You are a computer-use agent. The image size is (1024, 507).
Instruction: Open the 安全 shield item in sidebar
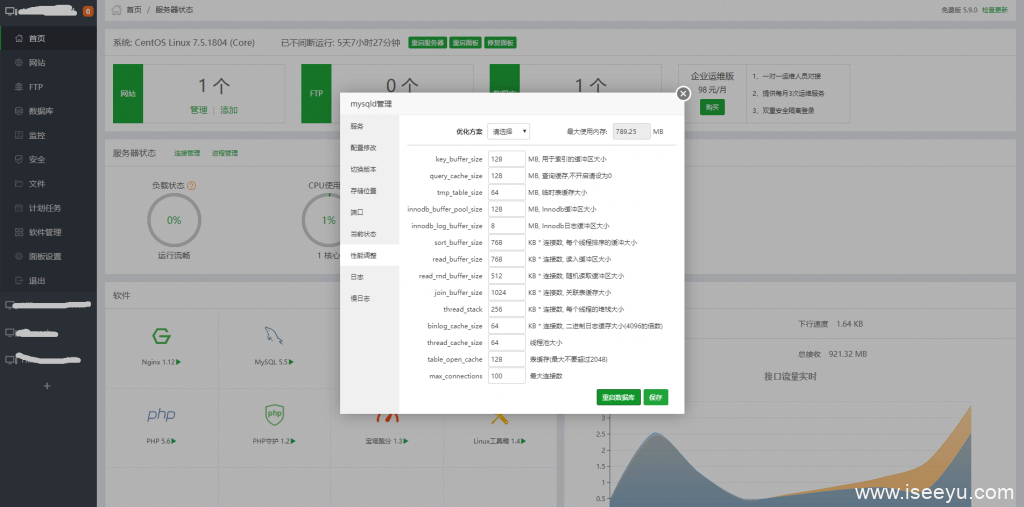[48, 159]
